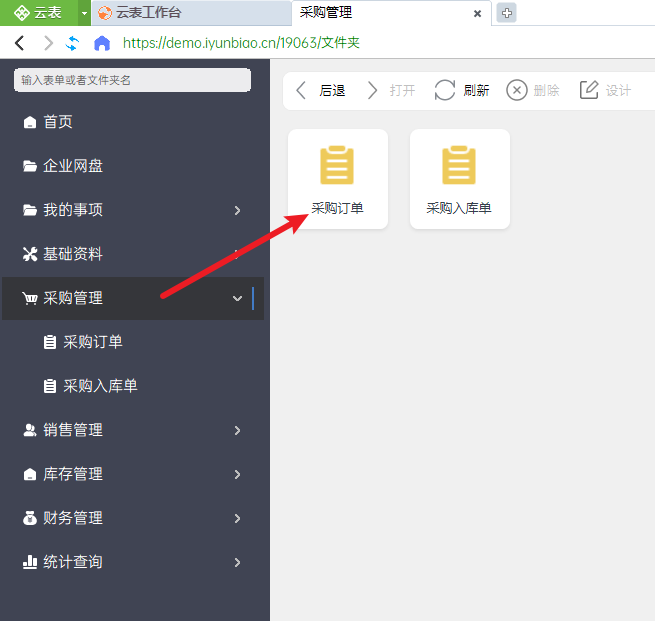This screenshot has height=621, width=655.
Task: Collapse 采购管理 chevron
Action: 237,298
